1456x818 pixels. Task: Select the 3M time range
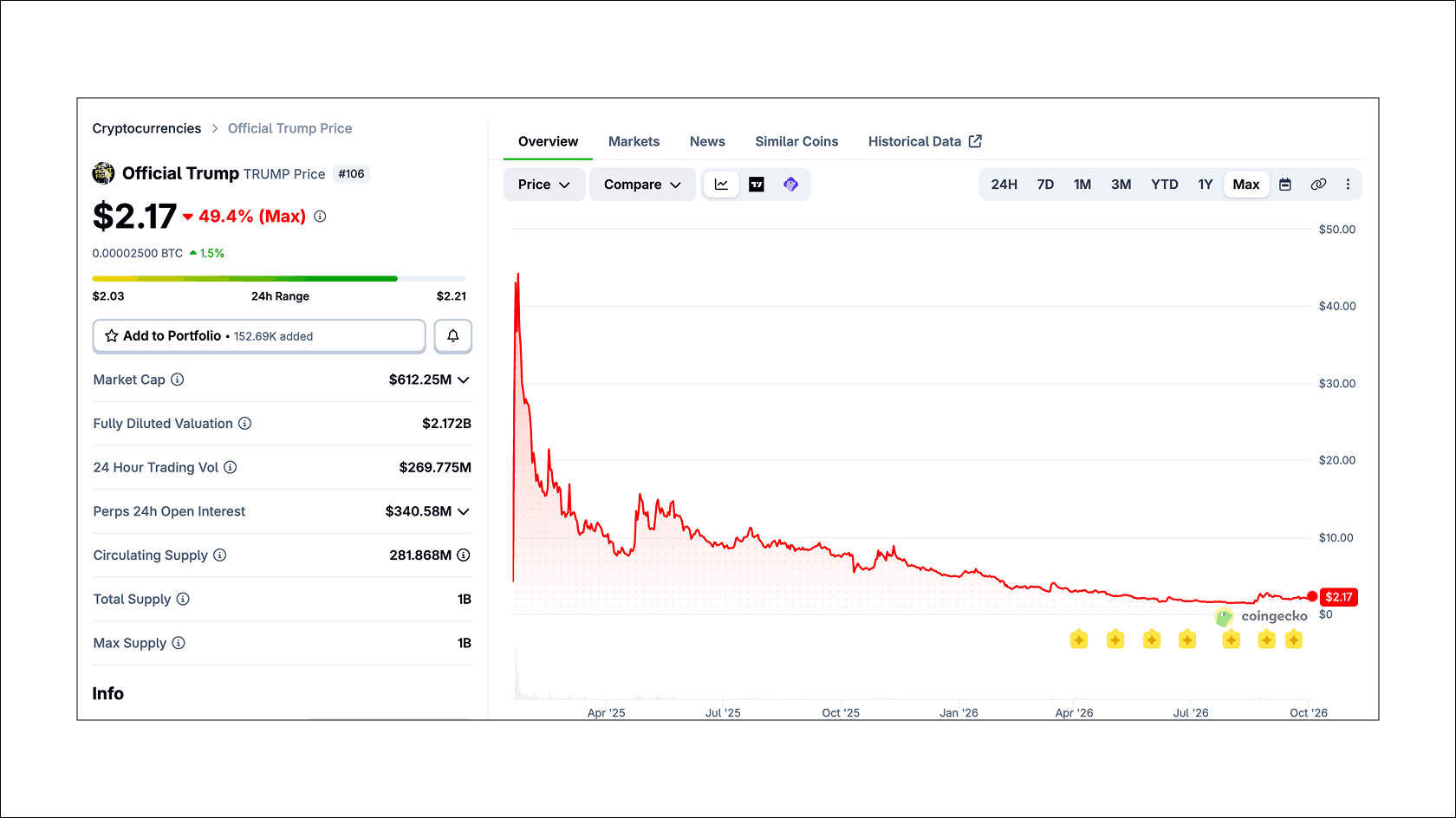(x=1121, y=185)
